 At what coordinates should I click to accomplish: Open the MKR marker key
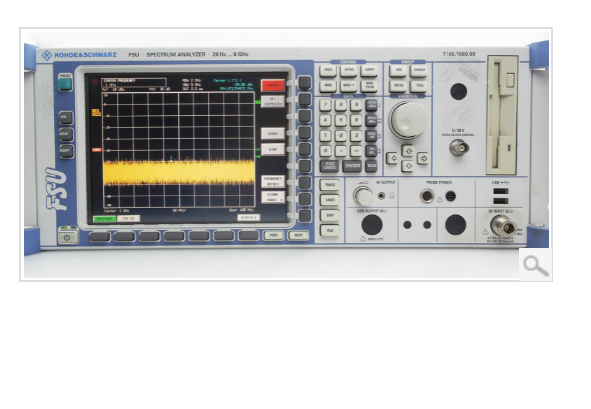pyautogui.click(x=328, y=86)
